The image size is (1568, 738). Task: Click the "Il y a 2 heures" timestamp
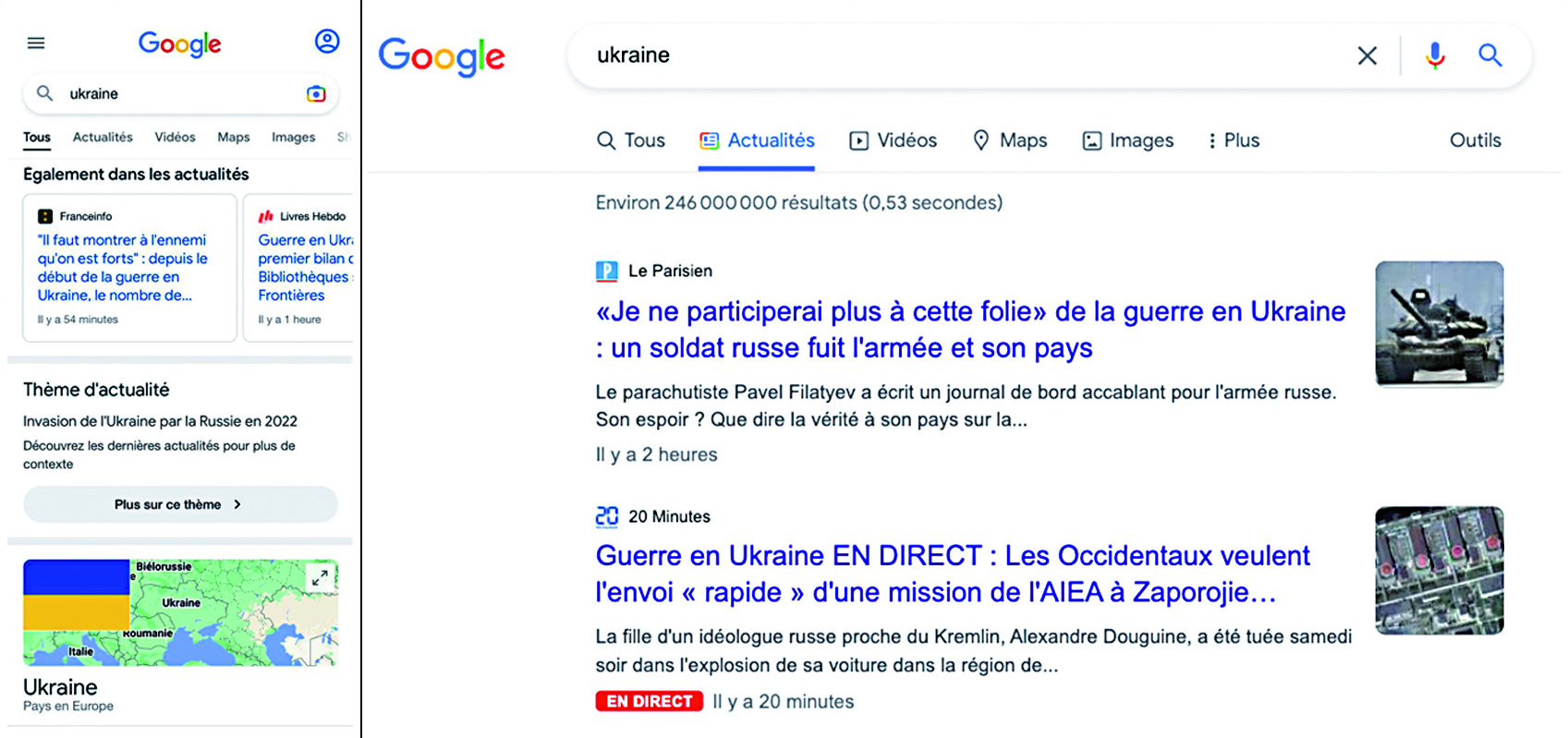point(656,454)
